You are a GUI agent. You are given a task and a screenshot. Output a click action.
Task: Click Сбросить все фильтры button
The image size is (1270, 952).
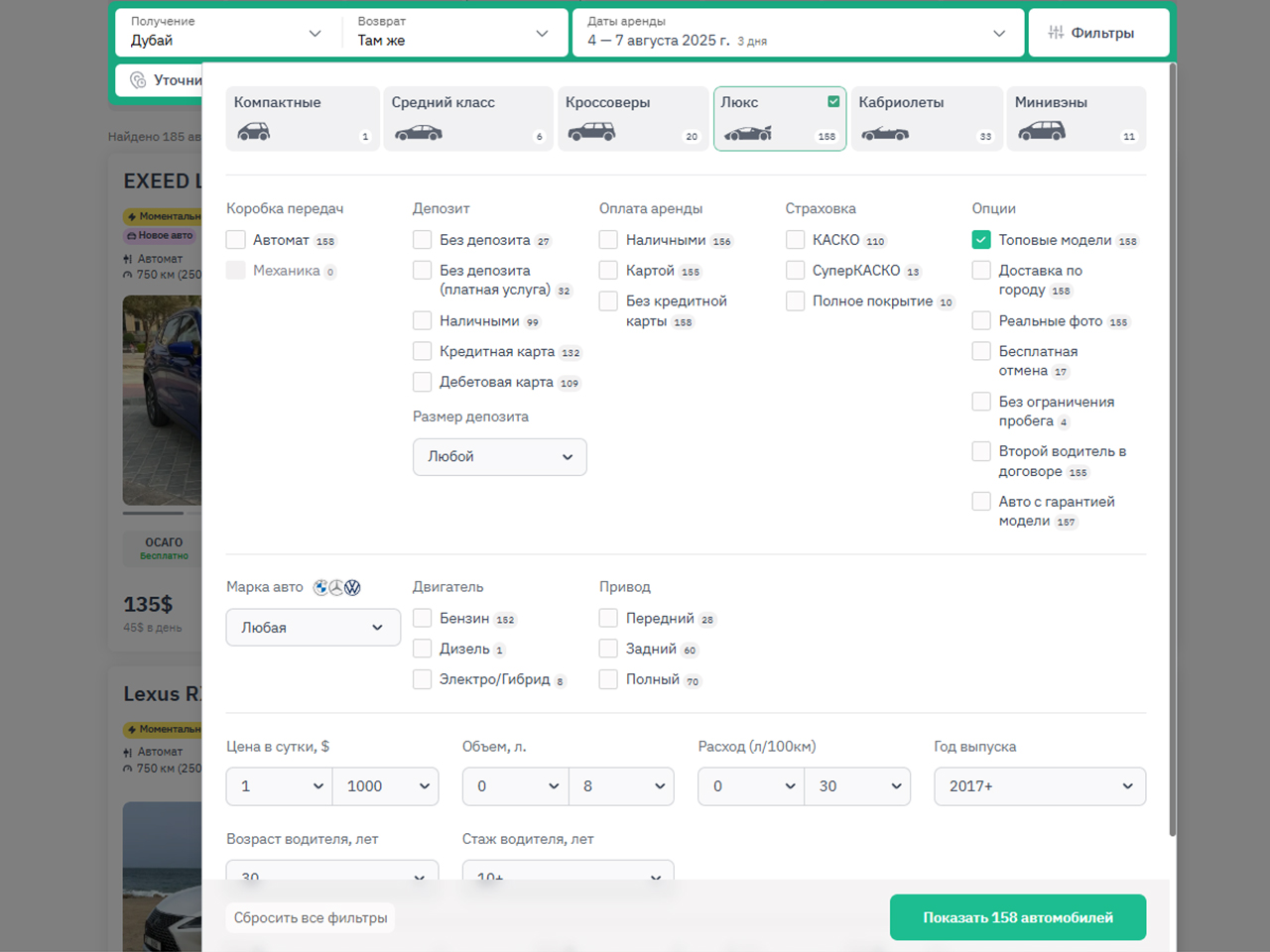pyautogui.click(x=311, y=918)
